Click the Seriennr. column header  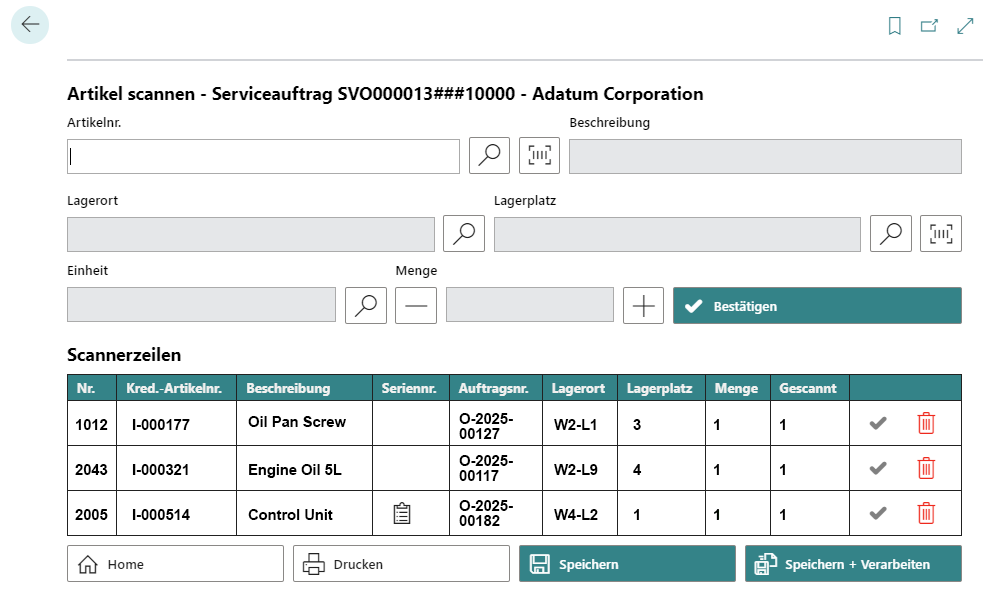point(411,388)
